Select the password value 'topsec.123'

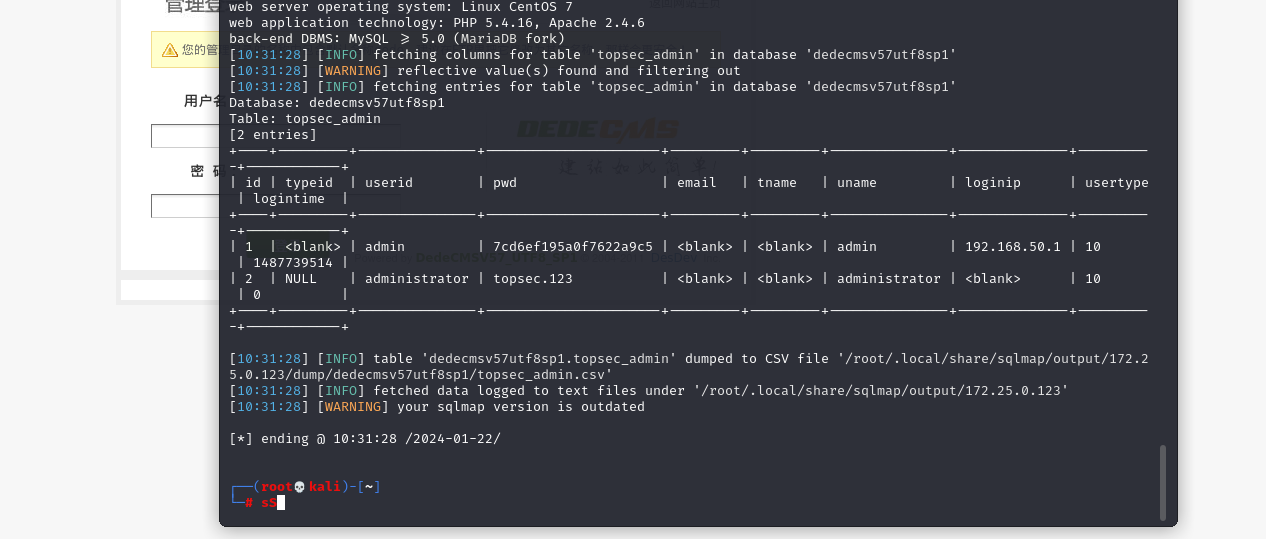point(533,279)
